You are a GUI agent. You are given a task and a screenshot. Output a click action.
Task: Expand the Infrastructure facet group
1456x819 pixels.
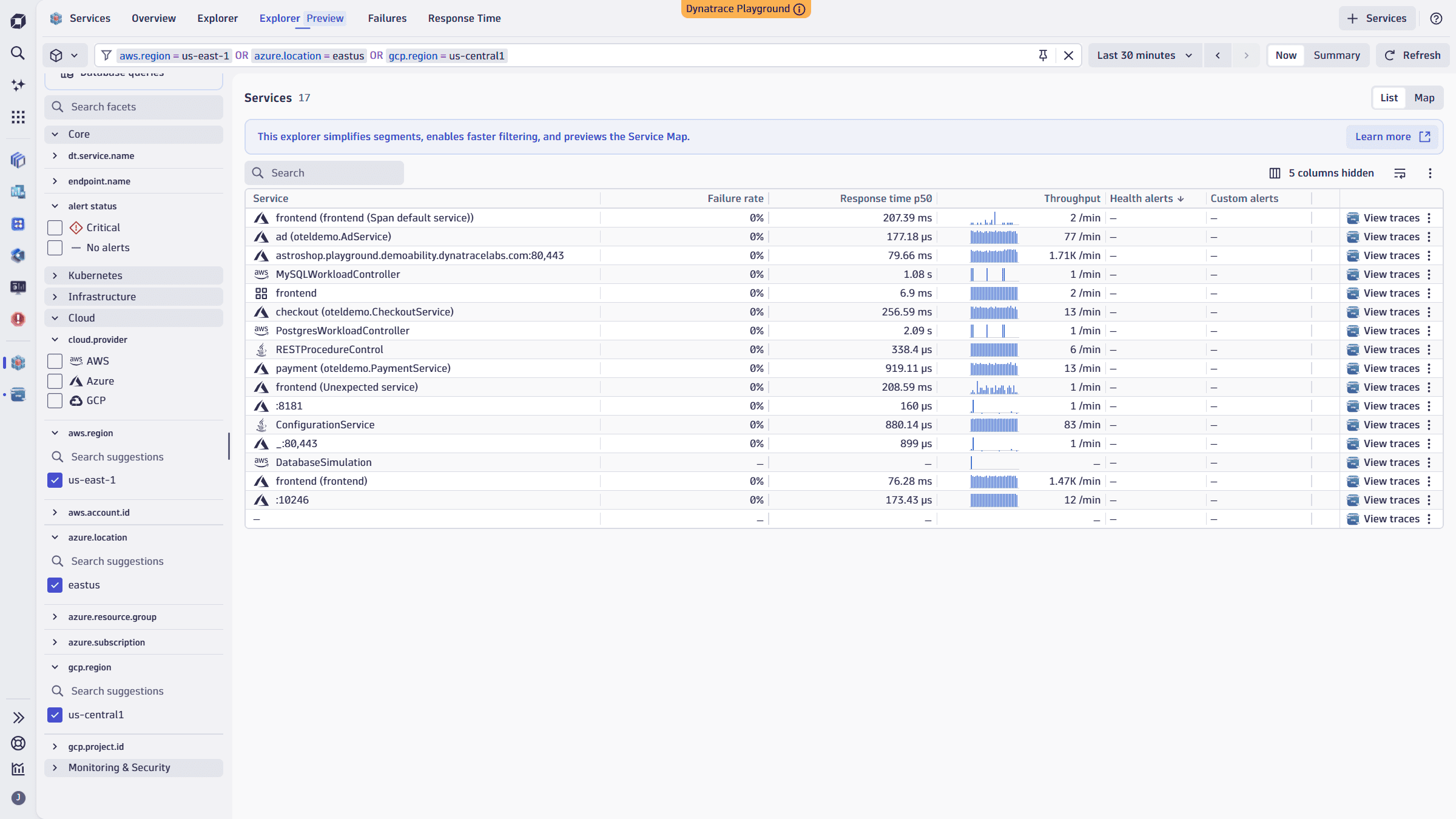(133, 297)
